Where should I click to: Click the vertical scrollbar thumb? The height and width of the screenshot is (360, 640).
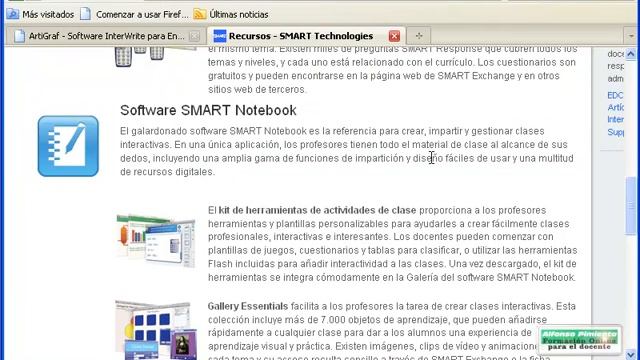click(x=631, y=206)
